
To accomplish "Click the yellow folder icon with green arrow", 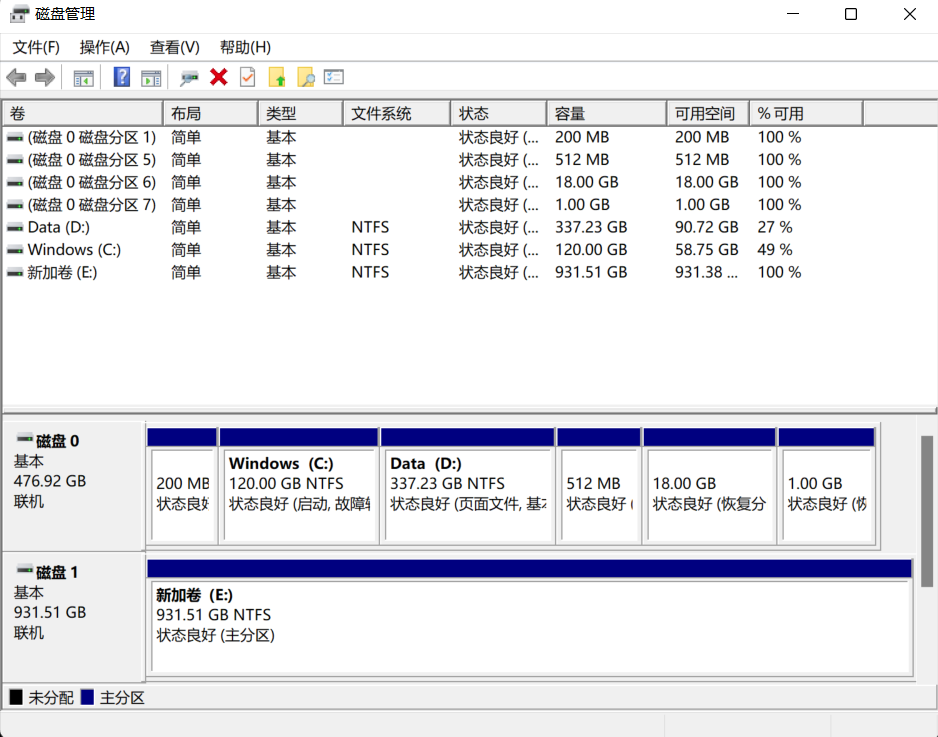I will tap(277, 77).
